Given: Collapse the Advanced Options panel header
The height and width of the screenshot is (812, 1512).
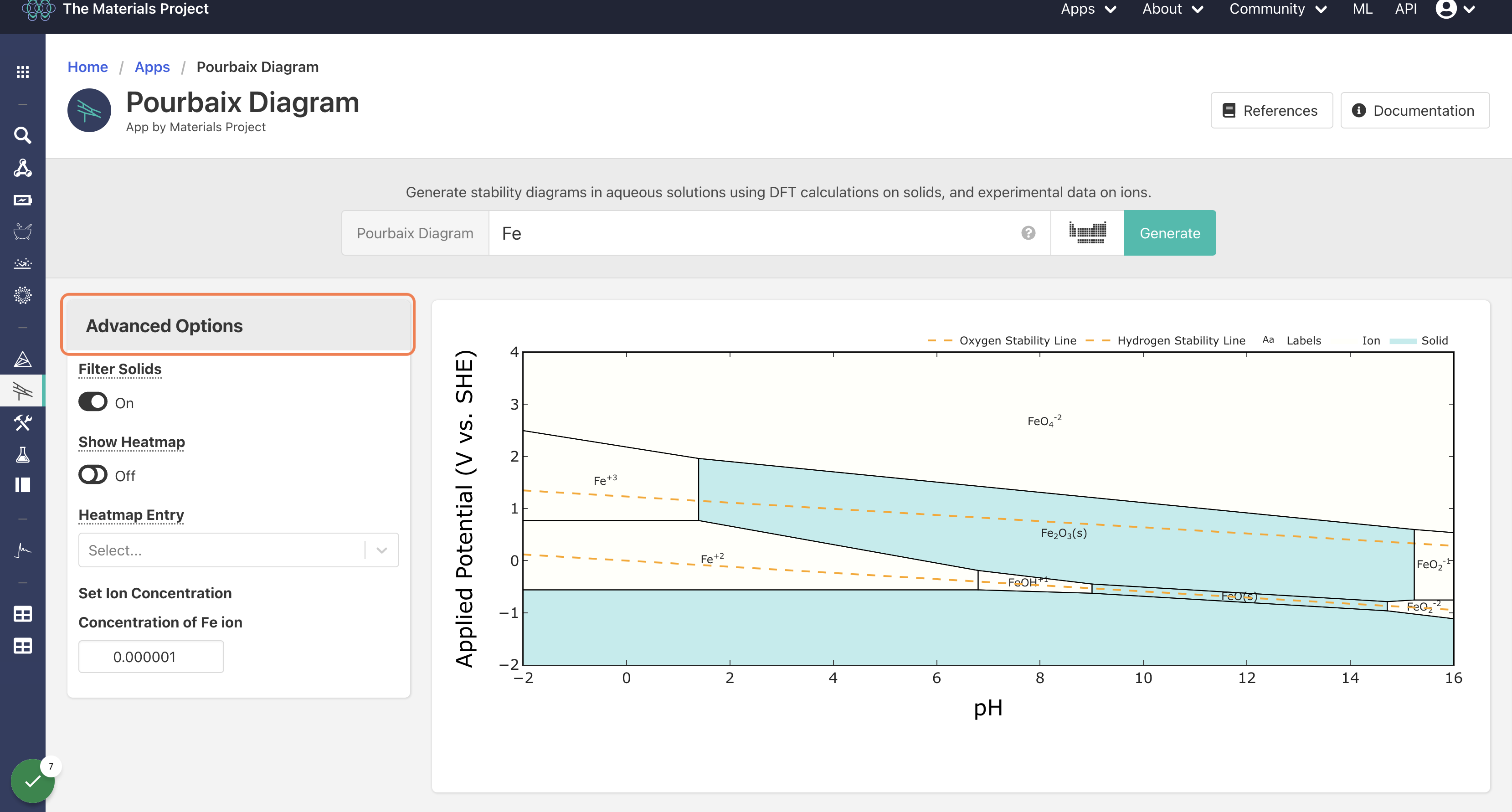Looking at the screenshot, I should point(238,325).
